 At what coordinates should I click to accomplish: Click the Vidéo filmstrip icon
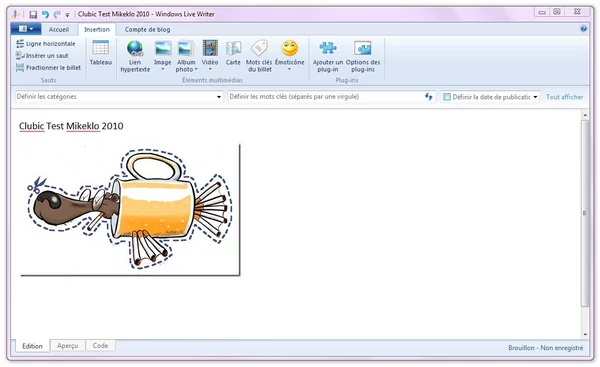point(210,49)
